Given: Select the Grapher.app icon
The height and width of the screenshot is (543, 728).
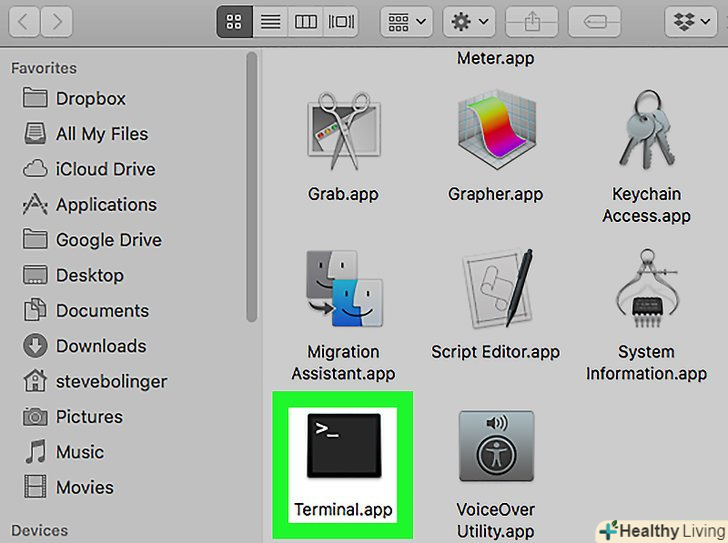Looking at the screenshot, I should [496, 130].
